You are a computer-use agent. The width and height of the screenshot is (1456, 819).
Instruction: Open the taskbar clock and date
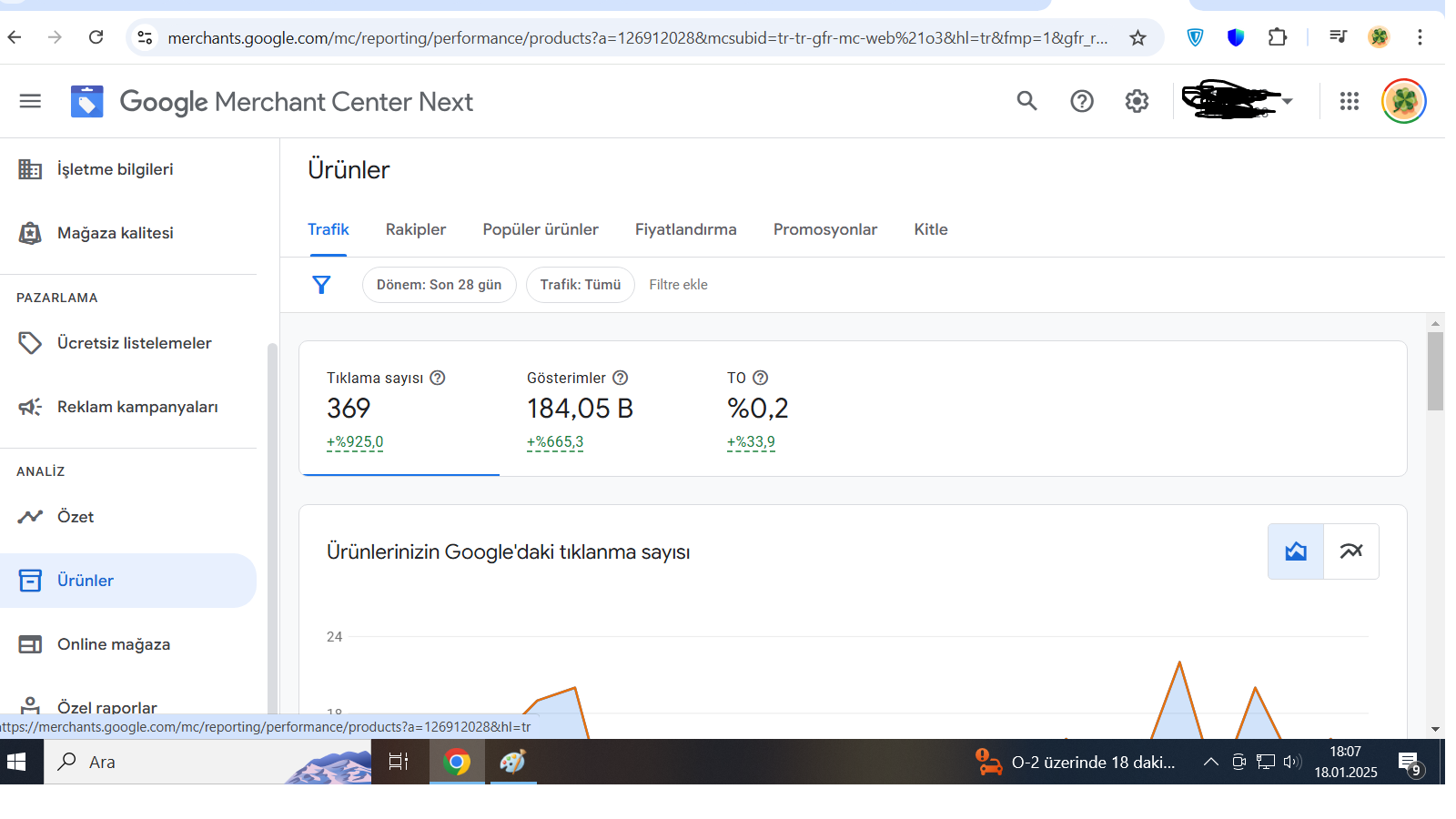coord(1346,762)
